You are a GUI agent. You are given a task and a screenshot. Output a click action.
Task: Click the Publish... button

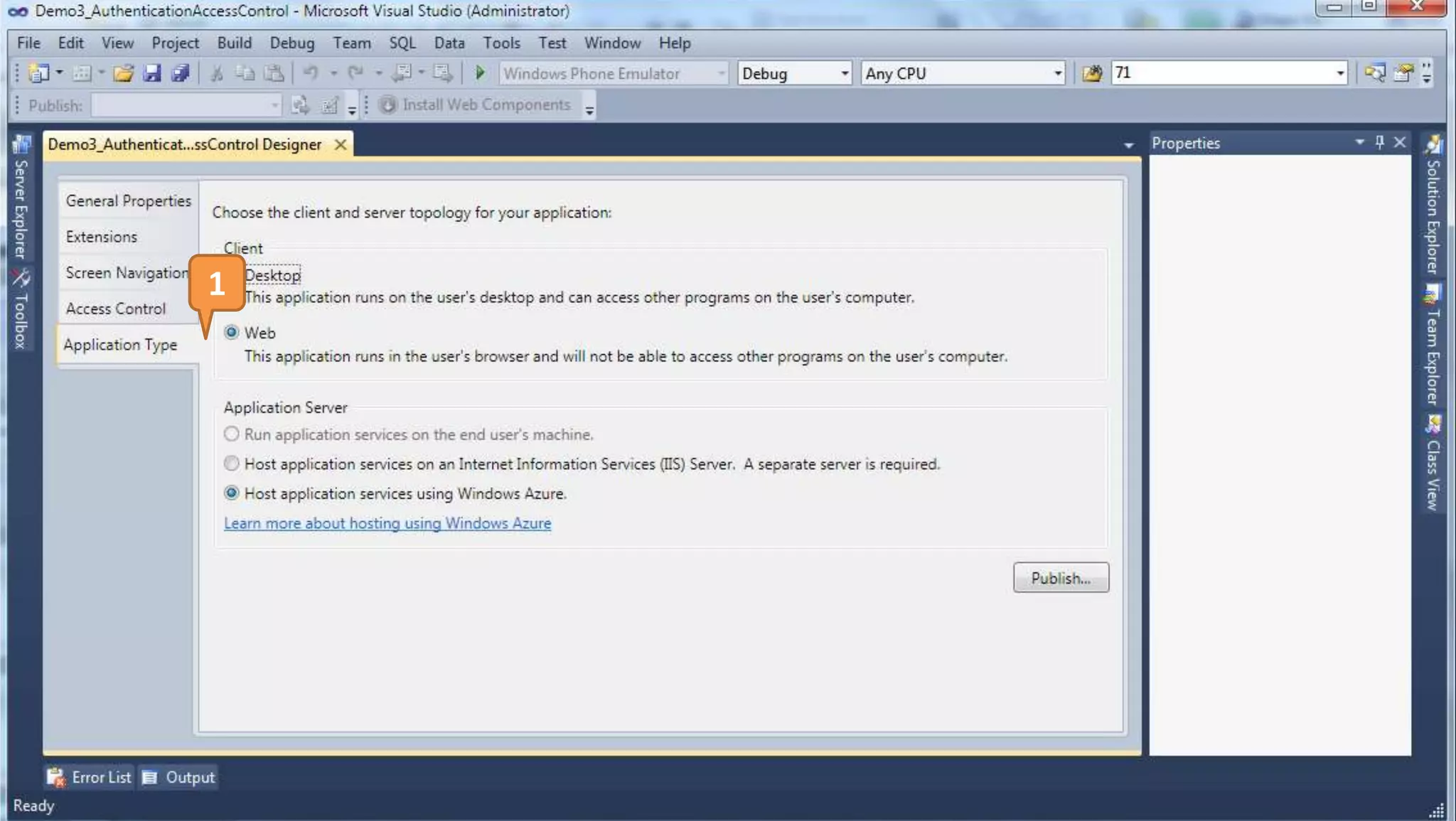1061,578
